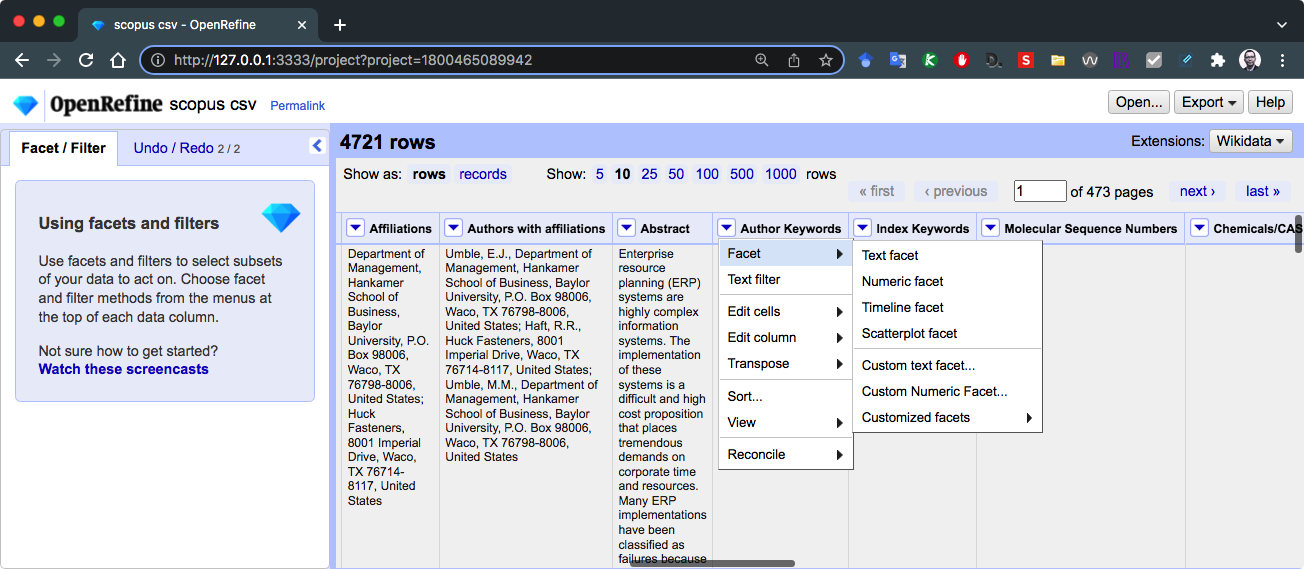Open the Wikidata extensions dropdown
Image resolution: width=1304 pixels, height=569 pixels.
tap(1250, 141)
